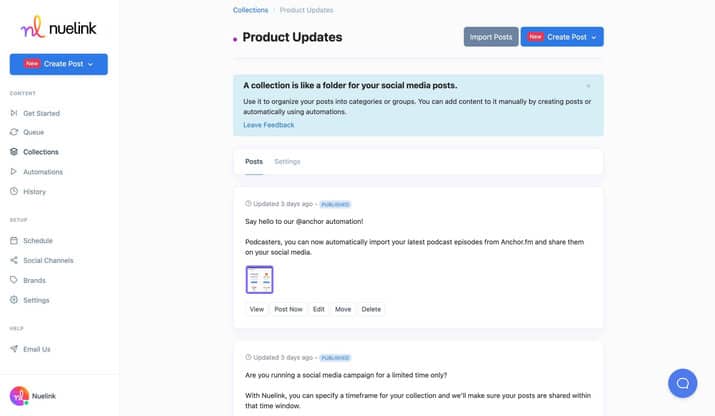Open the History clock icon
Image resolution: width=715 pixels, height=416 pixels.
click(x=14, y=191)
